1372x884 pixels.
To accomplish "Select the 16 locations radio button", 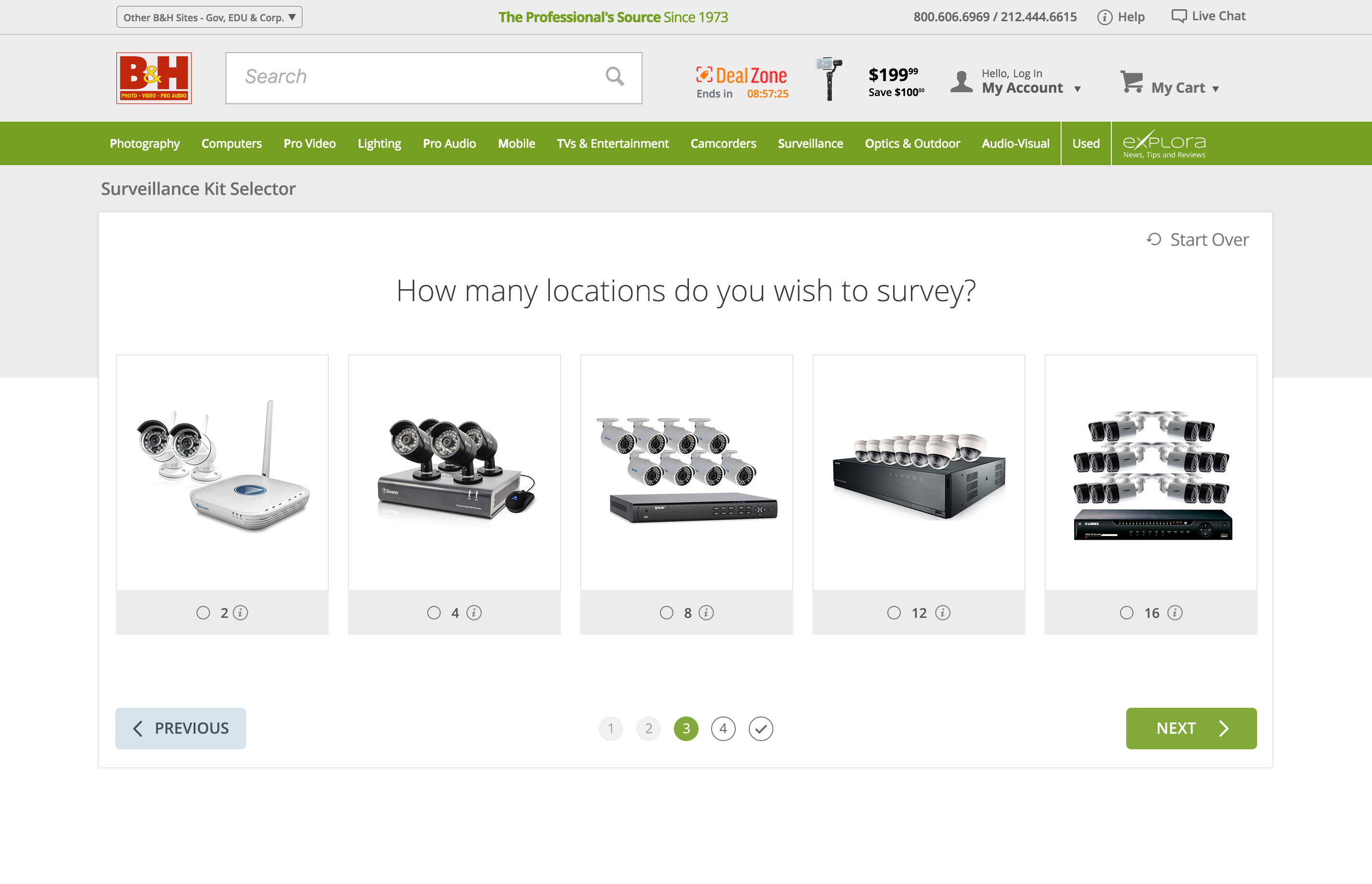I will tap(1126, 613).
